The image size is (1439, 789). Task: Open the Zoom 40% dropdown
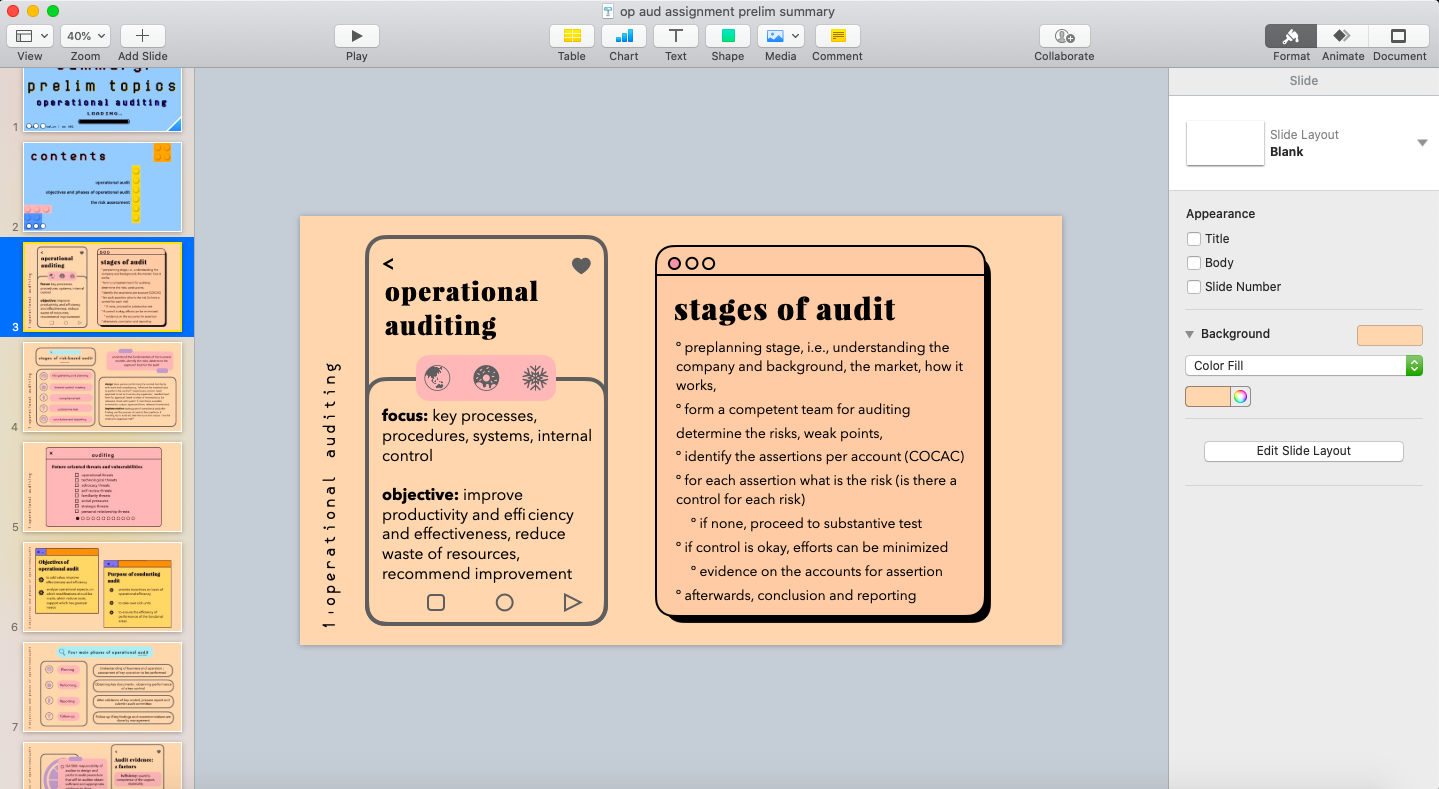coord(85,36)
